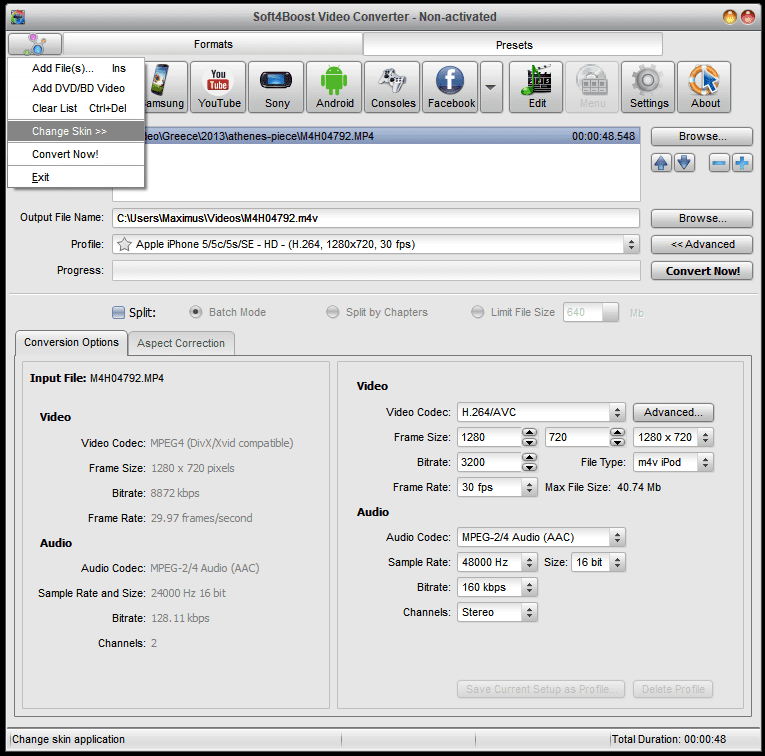This screenshot has height=756, width=765.
Task: Add file with plus icon
Action: coord(742,163)
